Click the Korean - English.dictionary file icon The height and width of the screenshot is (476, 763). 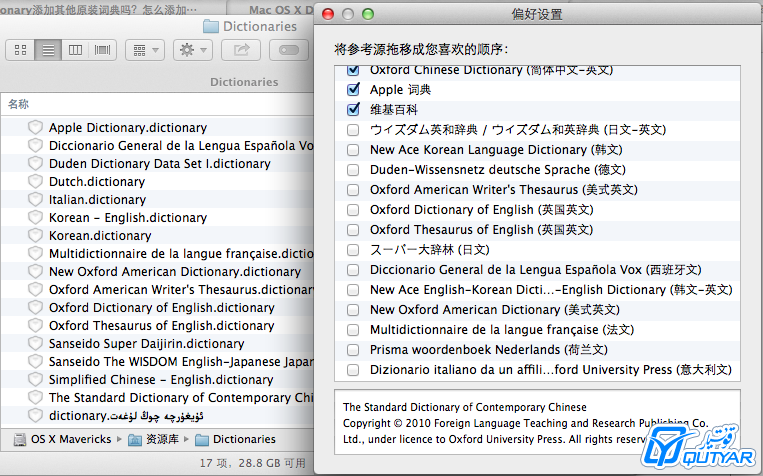(35, 218)
